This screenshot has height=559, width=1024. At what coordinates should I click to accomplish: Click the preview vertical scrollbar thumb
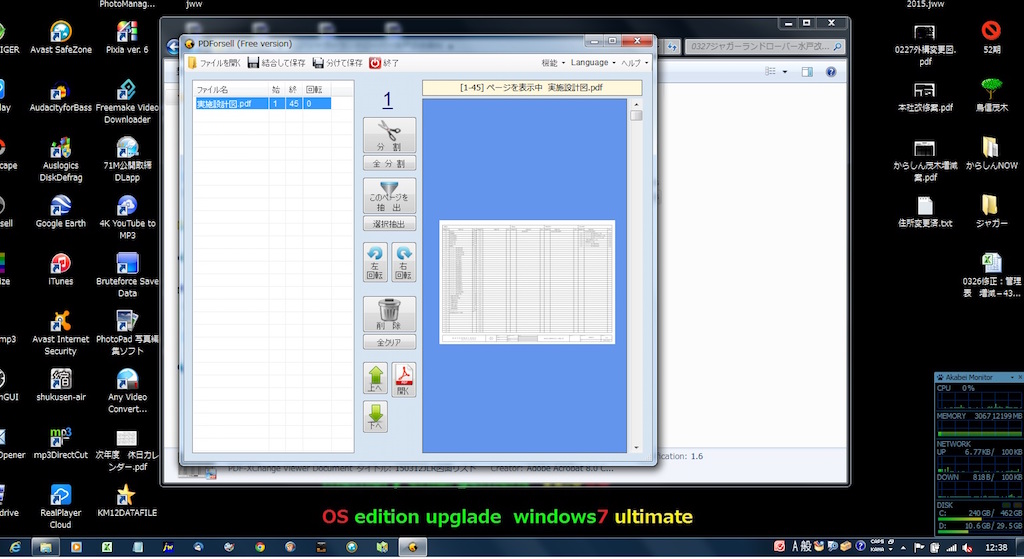tap(636, 116)
